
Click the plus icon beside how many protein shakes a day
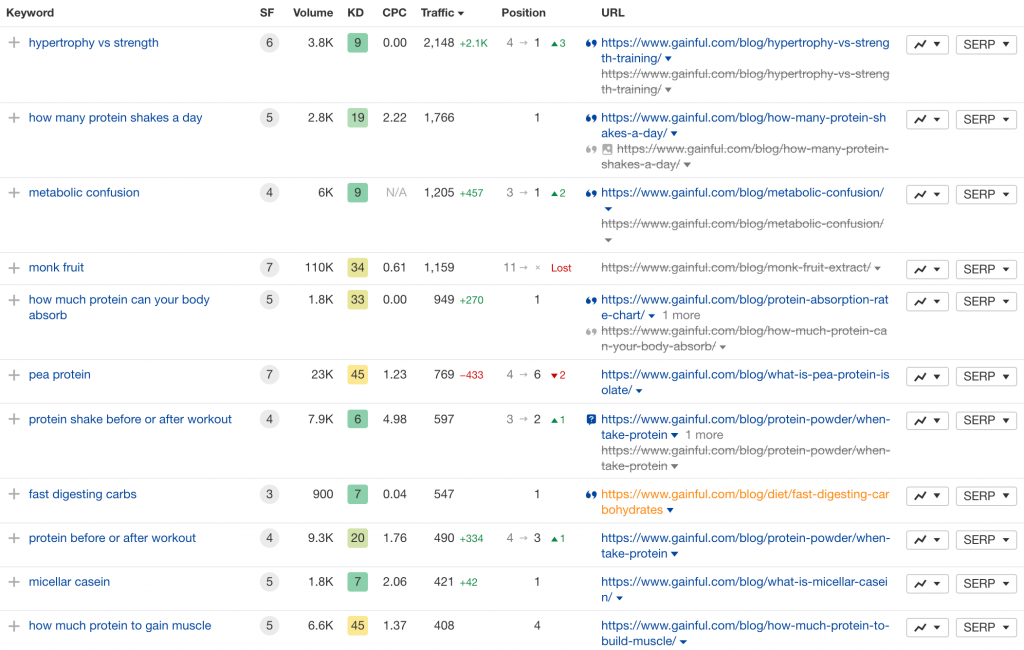click(14, 118)
